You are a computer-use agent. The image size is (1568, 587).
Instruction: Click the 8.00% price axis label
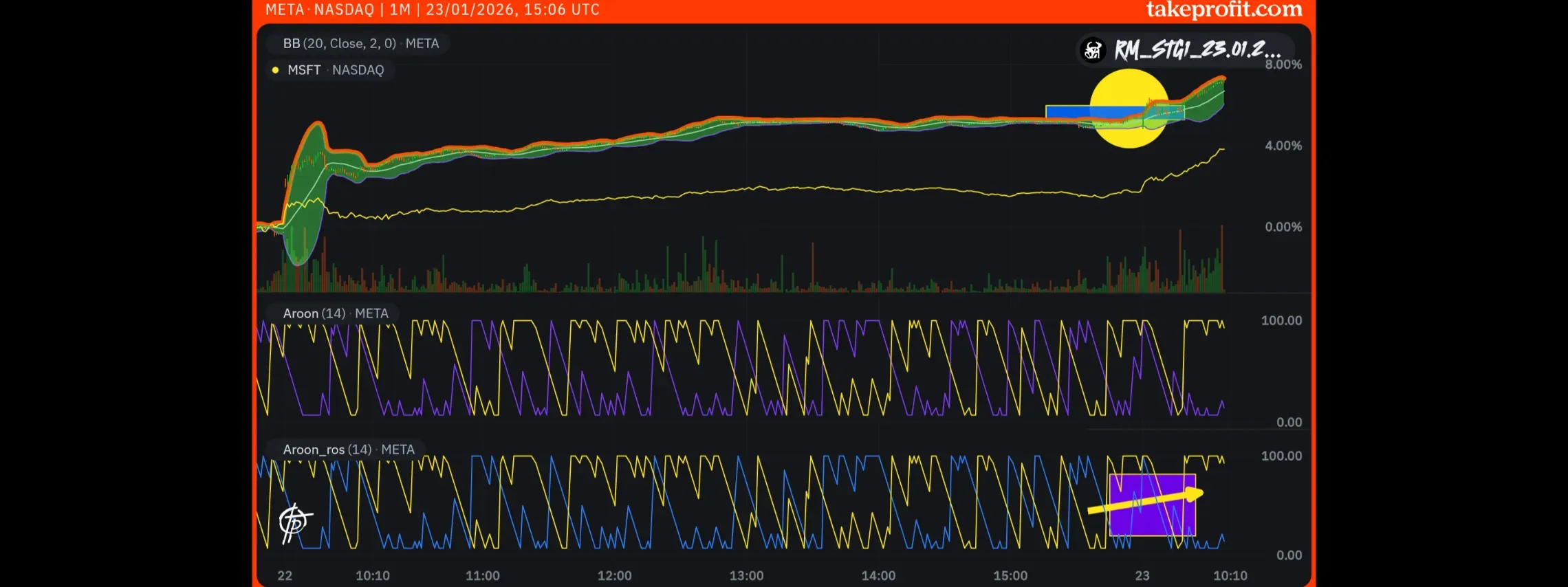(x=1283, y=65)
